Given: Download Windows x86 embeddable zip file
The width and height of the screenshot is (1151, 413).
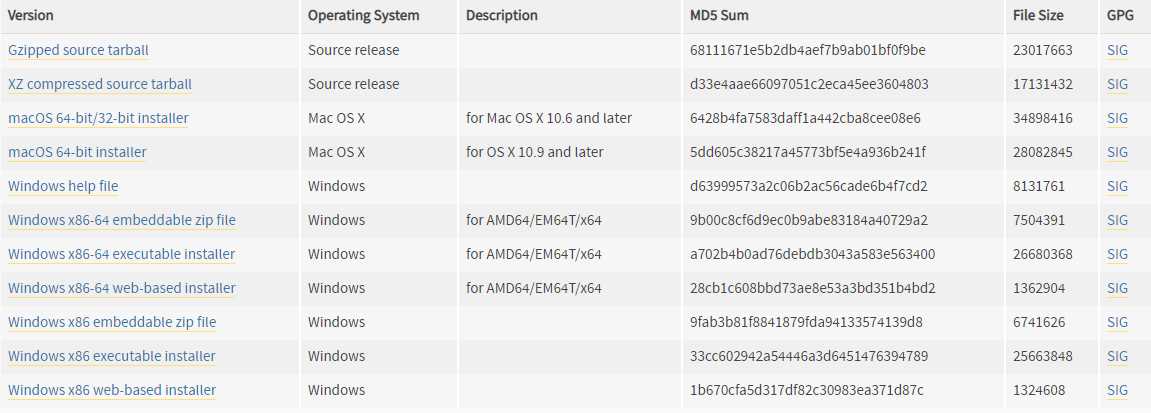Looking at the screenshot, I should coord(112,322).
